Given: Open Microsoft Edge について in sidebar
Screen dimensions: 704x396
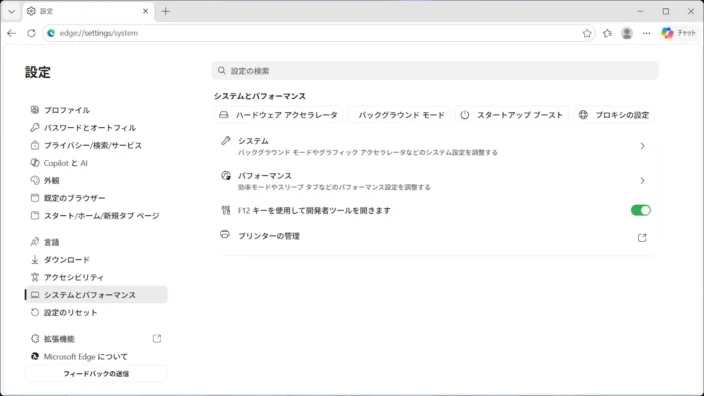Looking at the screenshot, I should (x=96, y=356).
